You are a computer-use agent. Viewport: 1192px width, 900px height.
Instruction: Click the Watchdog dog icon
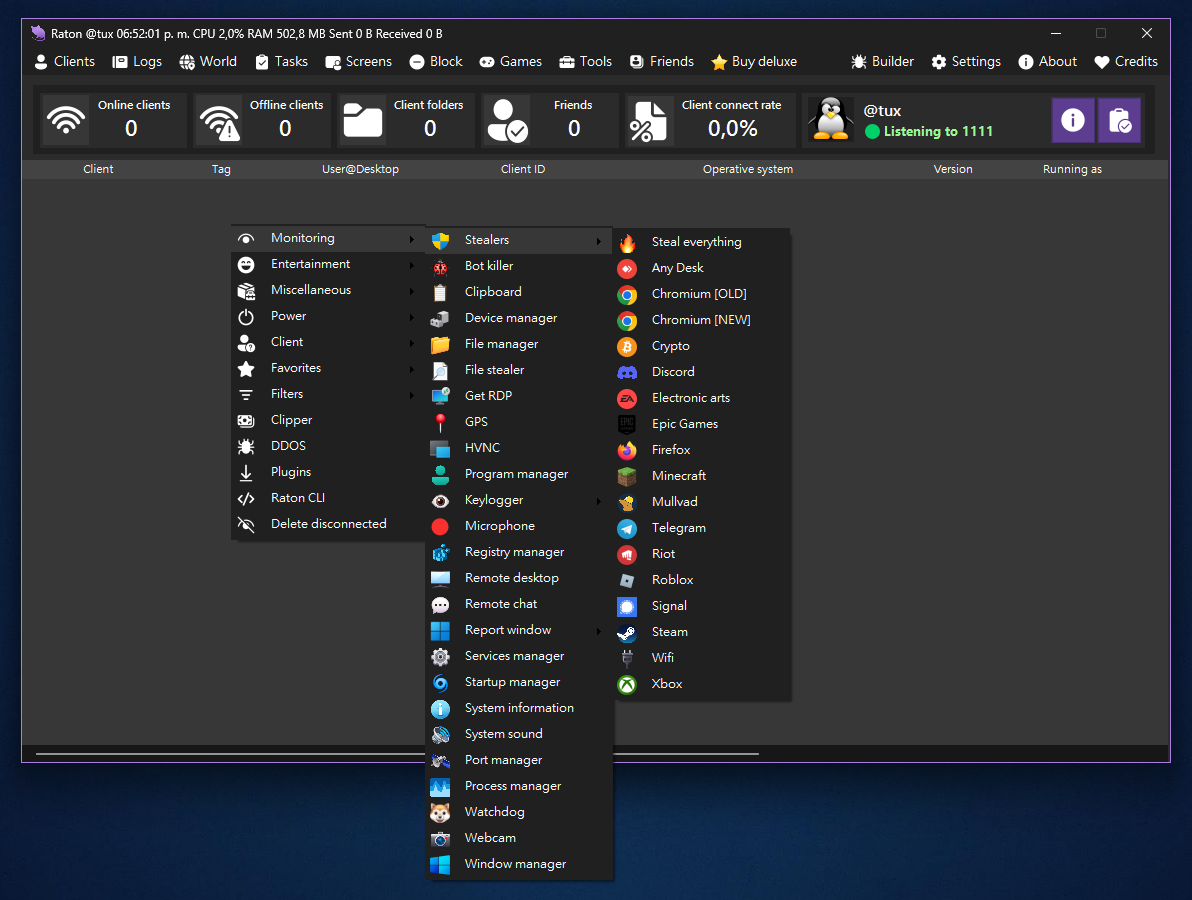click(x=440, y=813)
